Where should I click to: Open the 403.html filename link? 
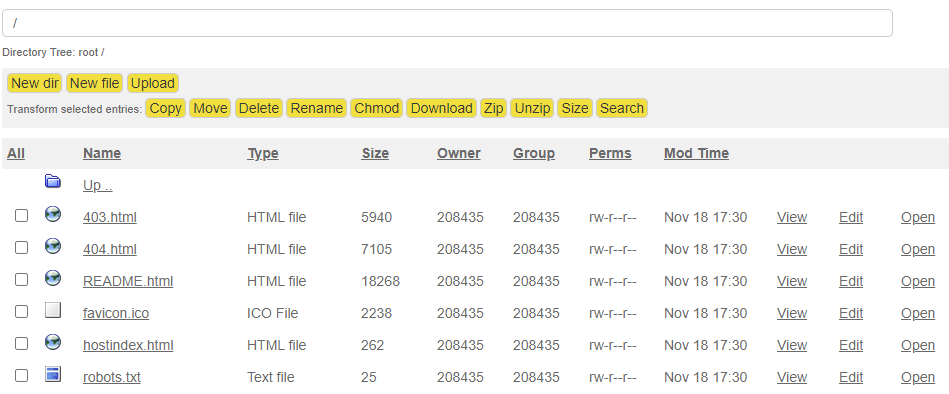(x=110, y=217)
